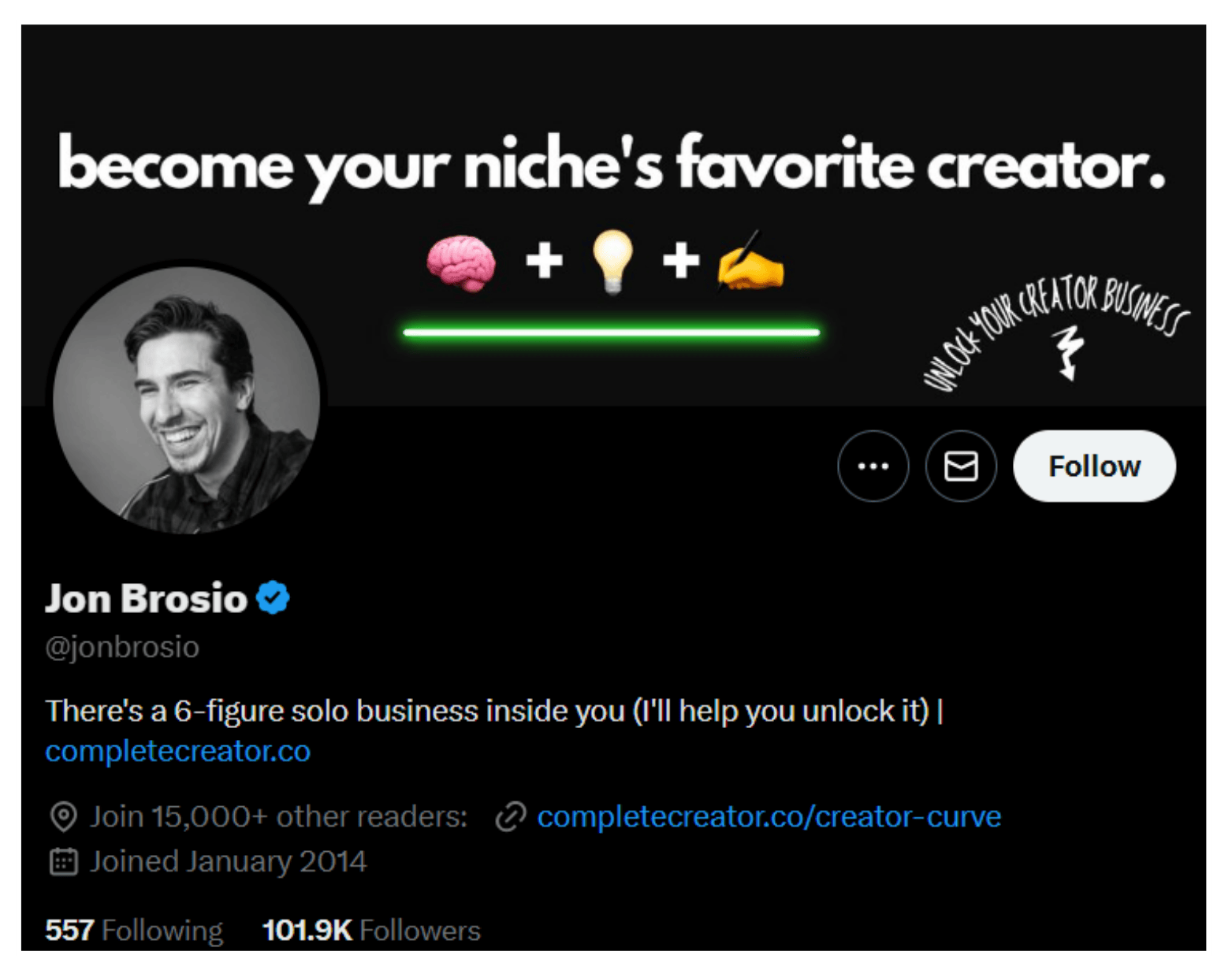View the 557 Following list
This screenshot has height=970, width=1232.
coord(134,931)
